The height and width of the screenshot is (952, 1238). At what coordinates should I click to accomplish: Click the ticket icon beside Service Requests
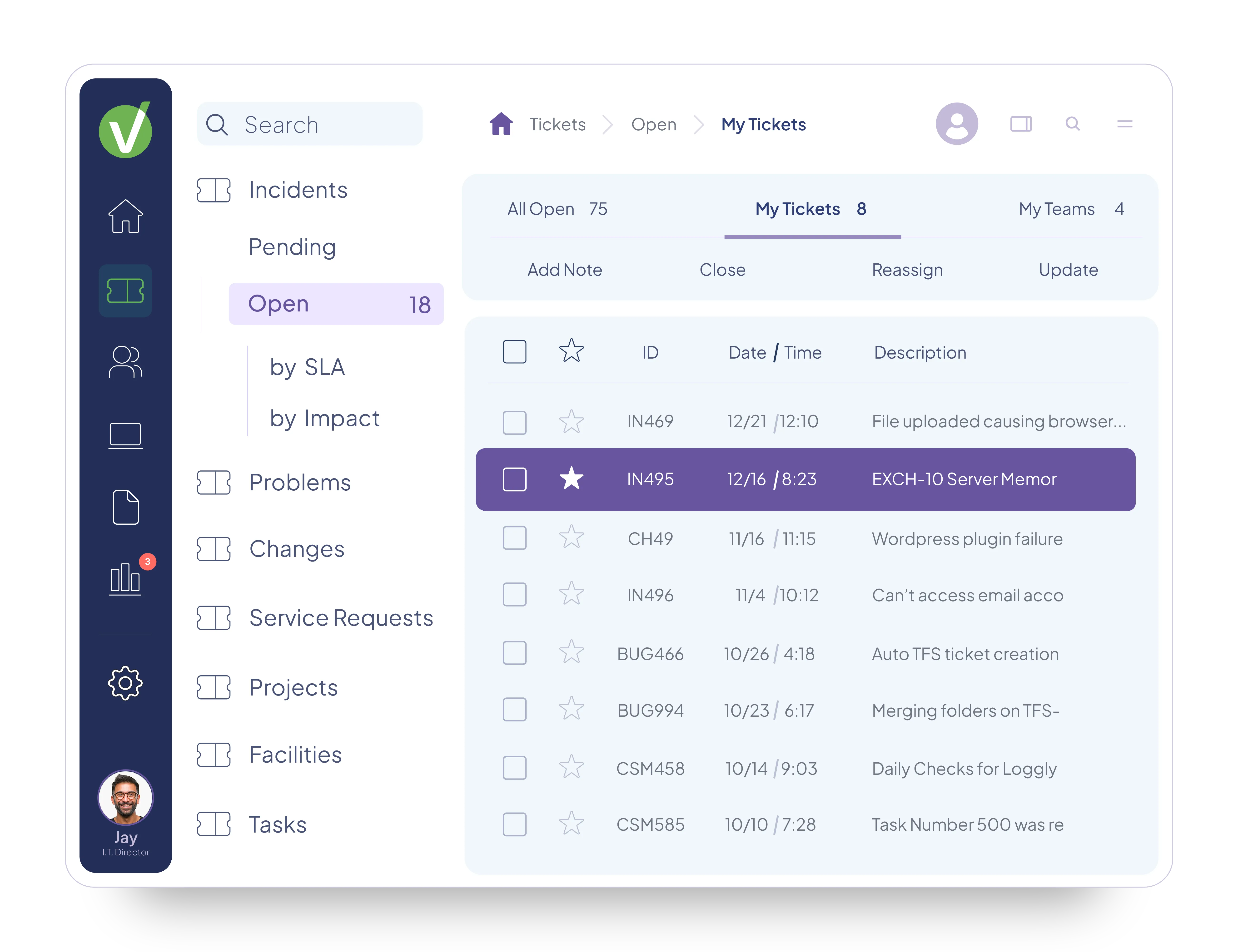214,618
